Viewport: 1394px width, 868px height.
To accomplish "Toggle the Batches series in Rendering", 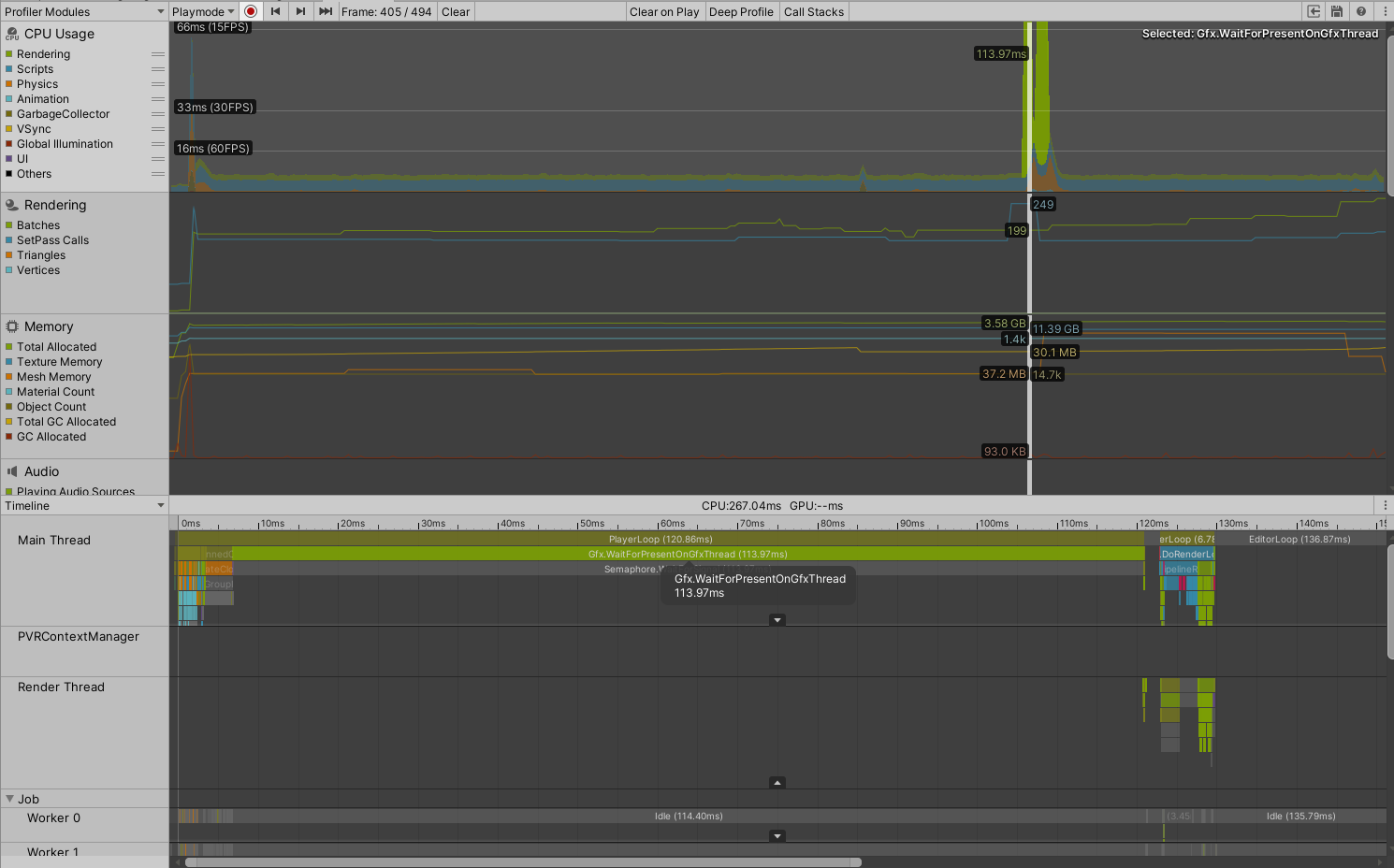I will pyautogui.click(x=8, y=225).
